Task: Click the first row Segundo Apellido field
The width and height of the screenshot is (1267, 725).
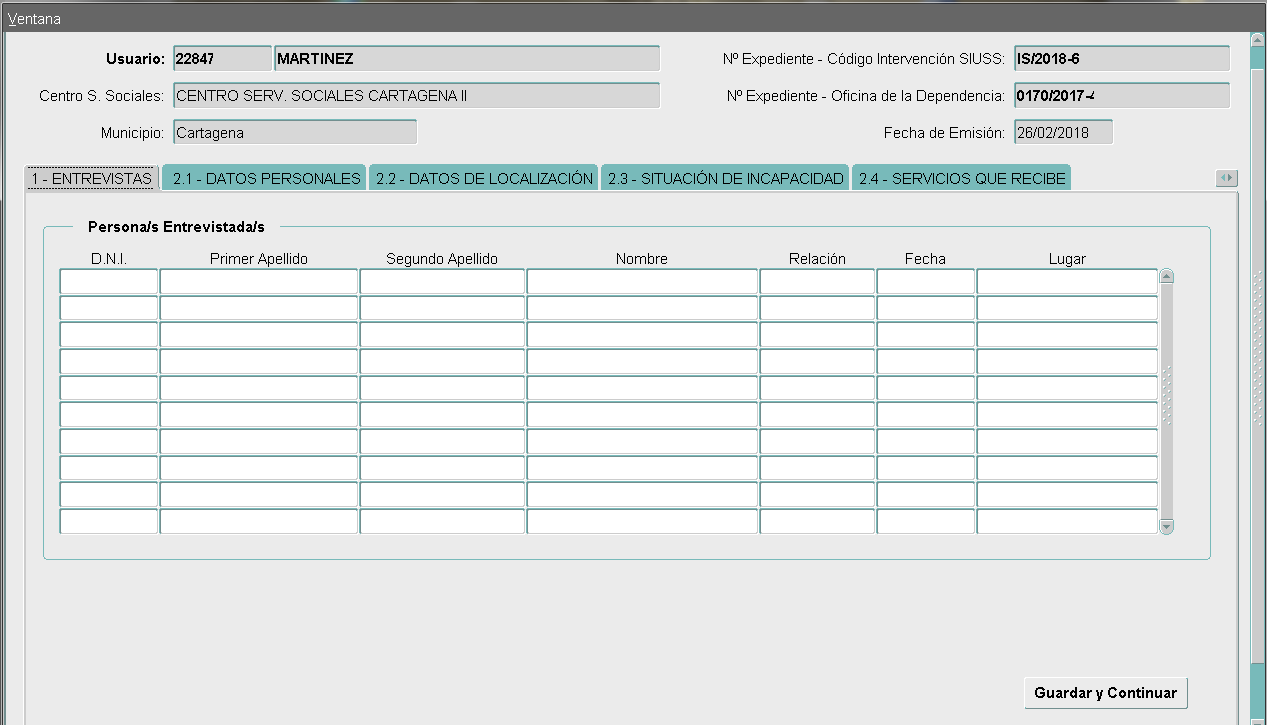Action: [442, 282]
